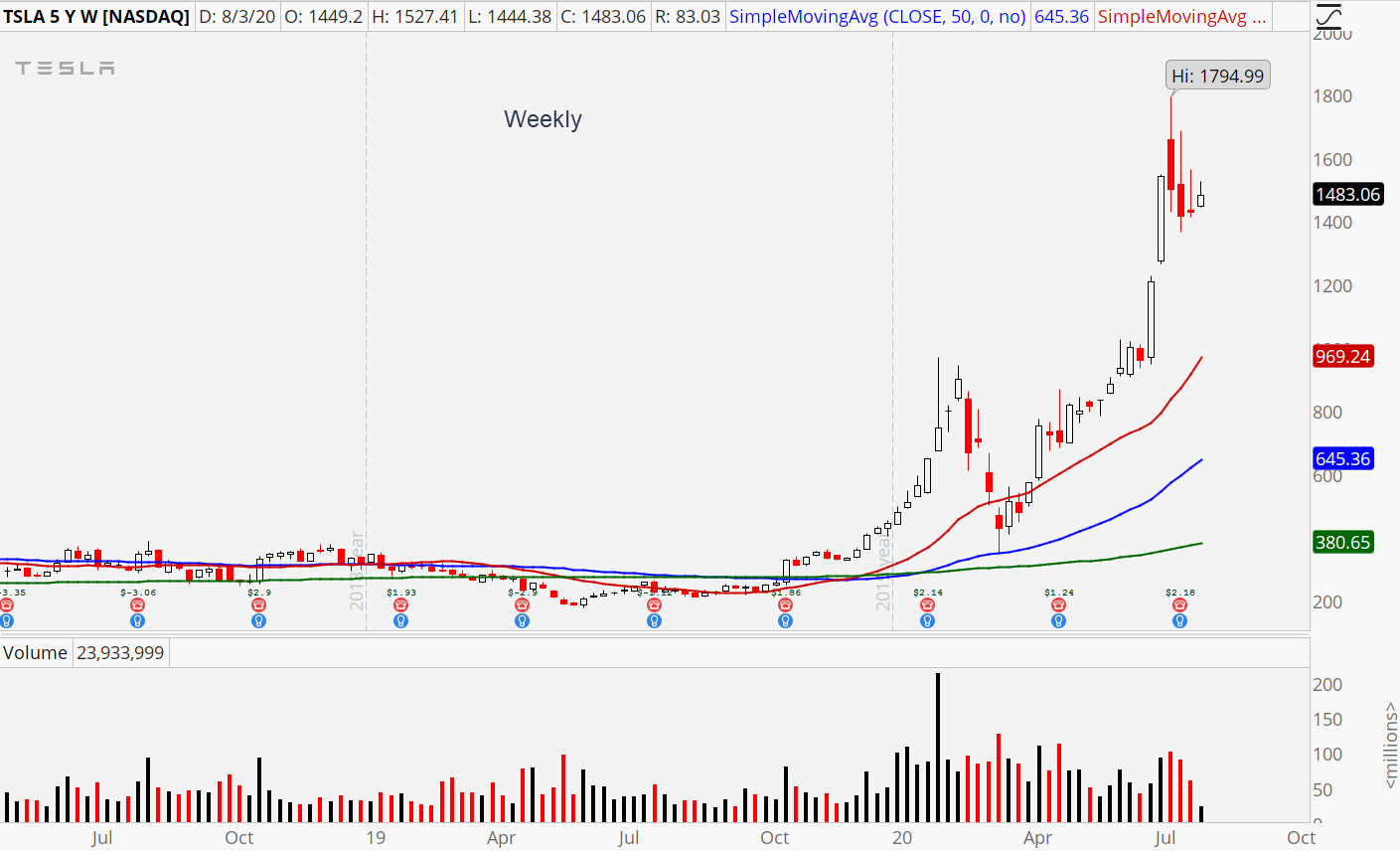Click the blue lightbulb icon below $-2.9 earnings
The width and height of the screenshot is (1400, 851).
pos(523,621)
